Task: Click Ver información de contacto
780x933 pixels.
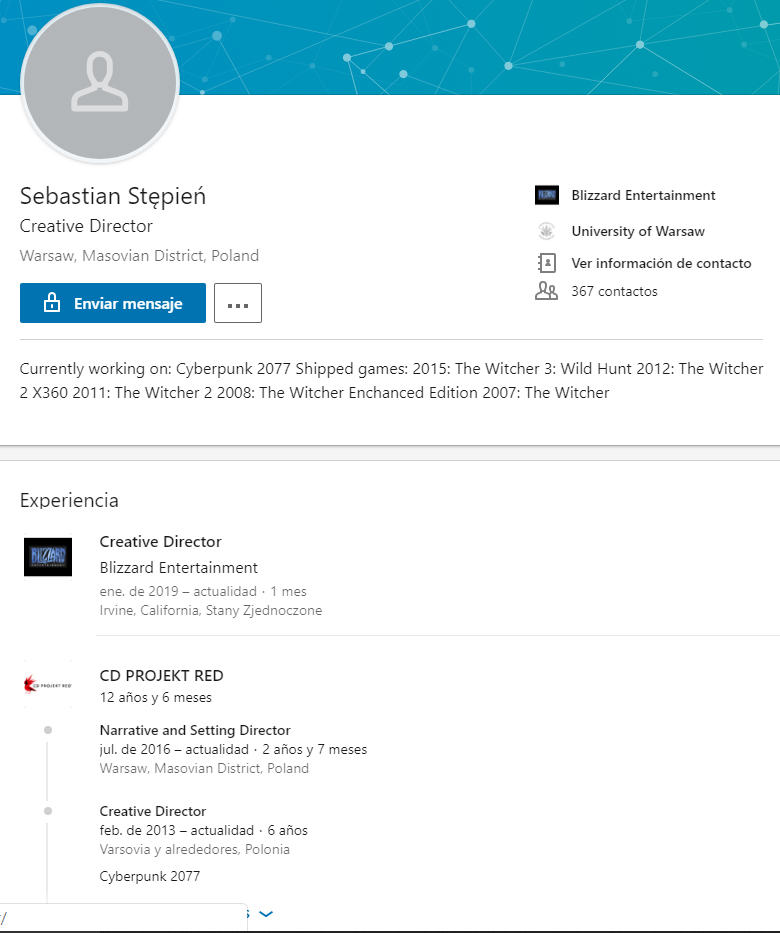Action: (x=660, y=263)
